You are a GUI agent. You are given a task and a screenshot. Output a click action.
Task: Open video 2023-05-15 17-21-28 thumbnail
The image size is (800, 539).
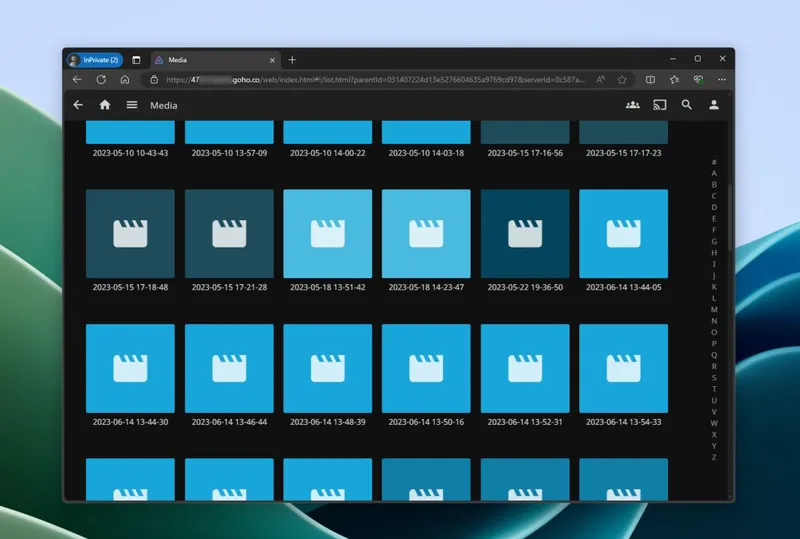coord(229,234)
